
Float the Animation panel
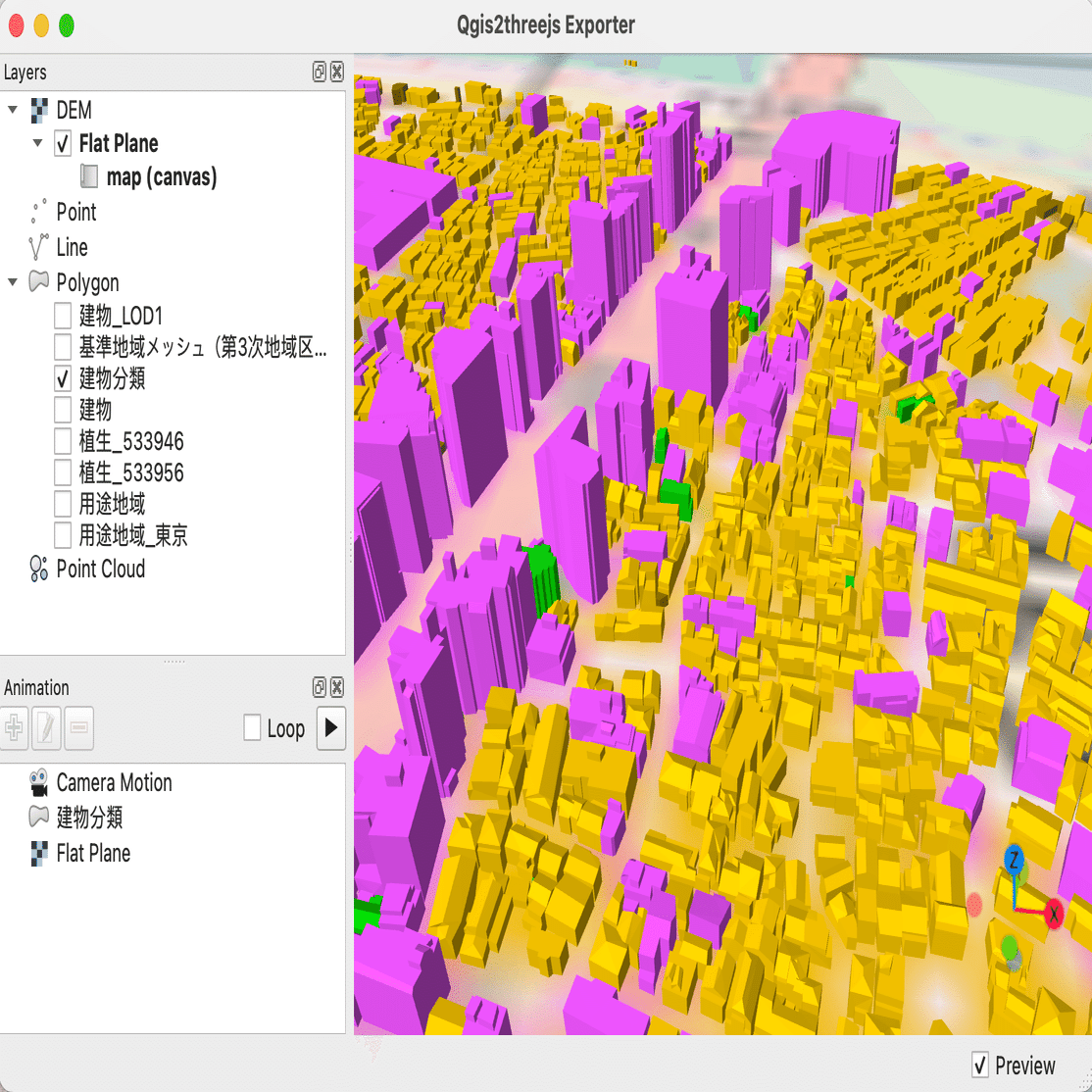coord(319,687)
